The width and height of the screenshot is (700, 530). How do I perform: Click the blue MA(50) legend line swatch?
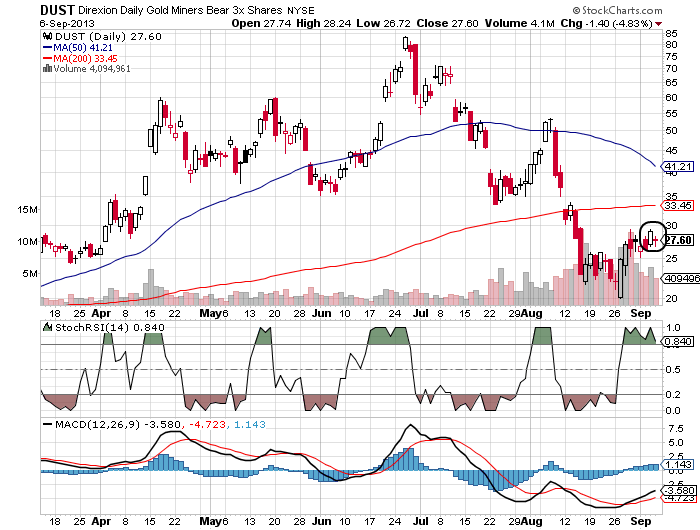pyautogui.click(x=47, y=47)
